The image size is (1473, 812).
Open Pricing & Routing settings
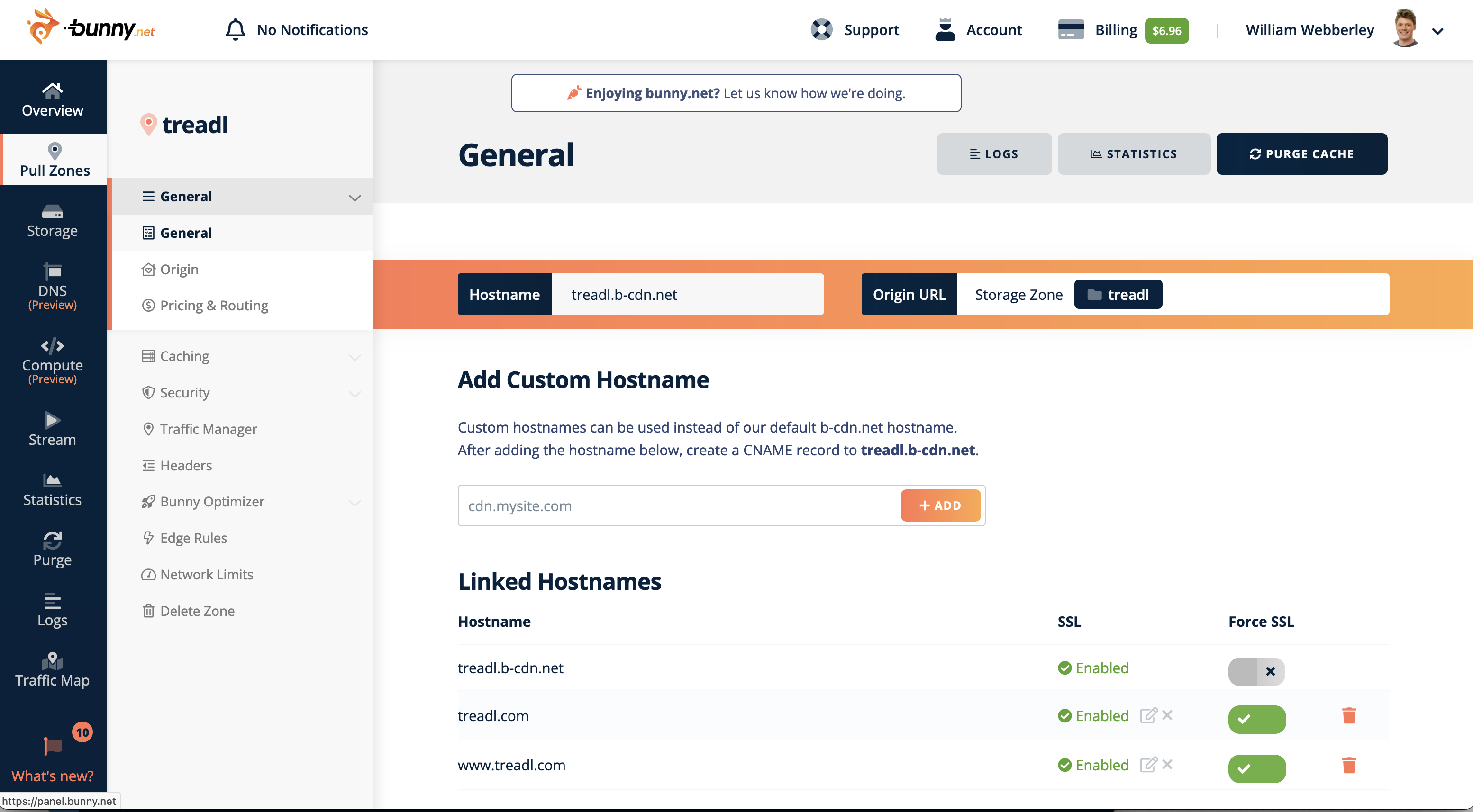[213, 305]
